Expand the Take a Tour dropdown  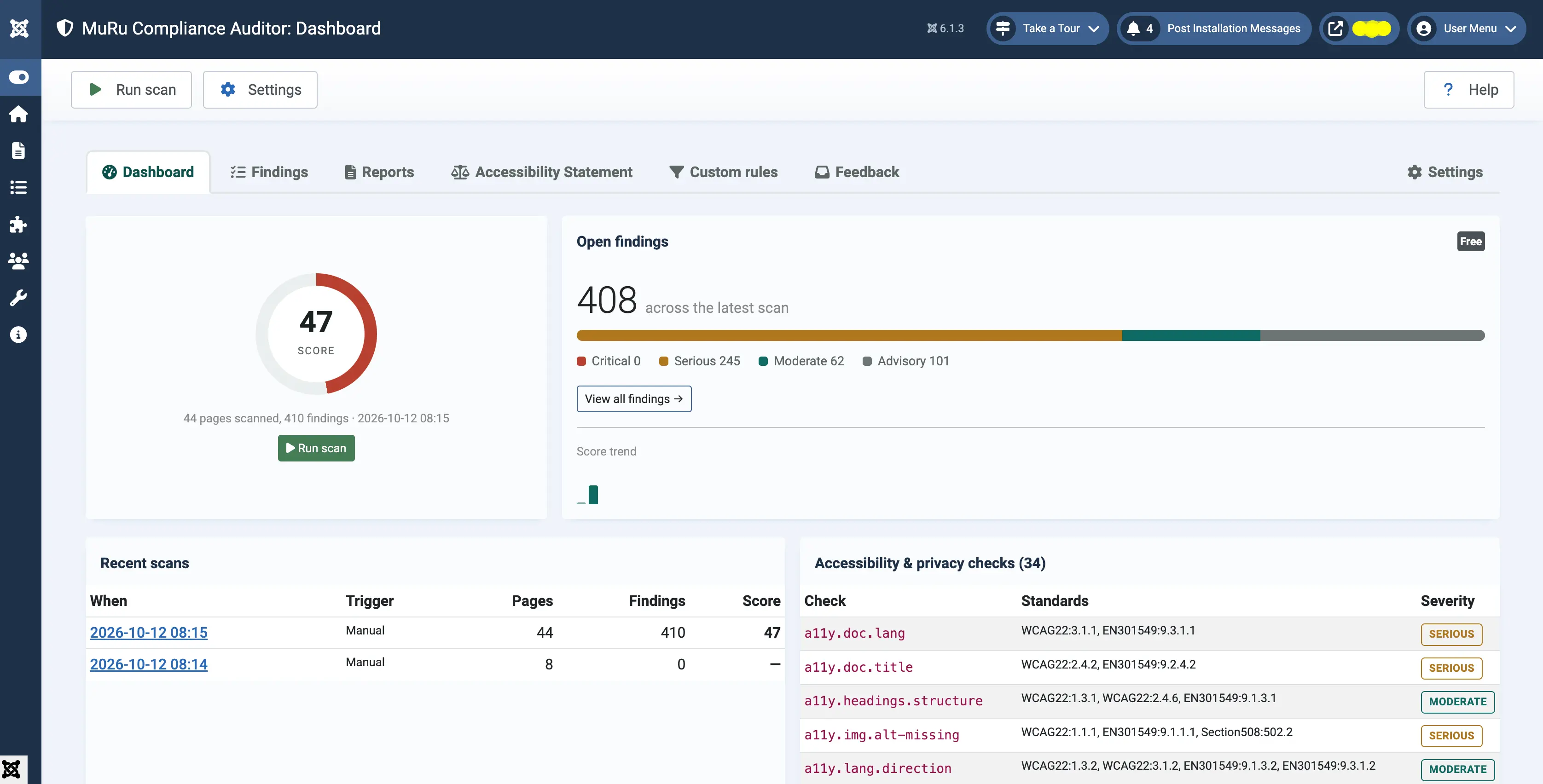pyautogui.click(x=1048, y=28)
